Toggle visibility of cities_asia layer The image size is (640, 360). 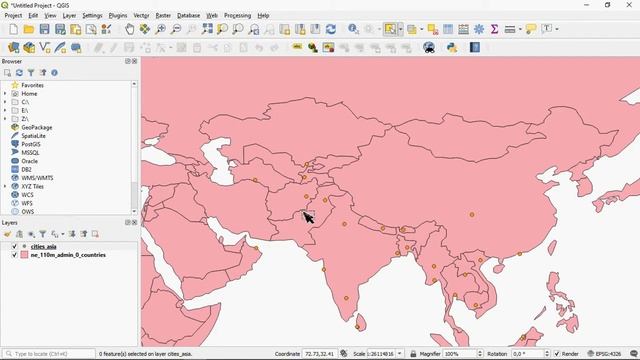[x=15, y=247]
